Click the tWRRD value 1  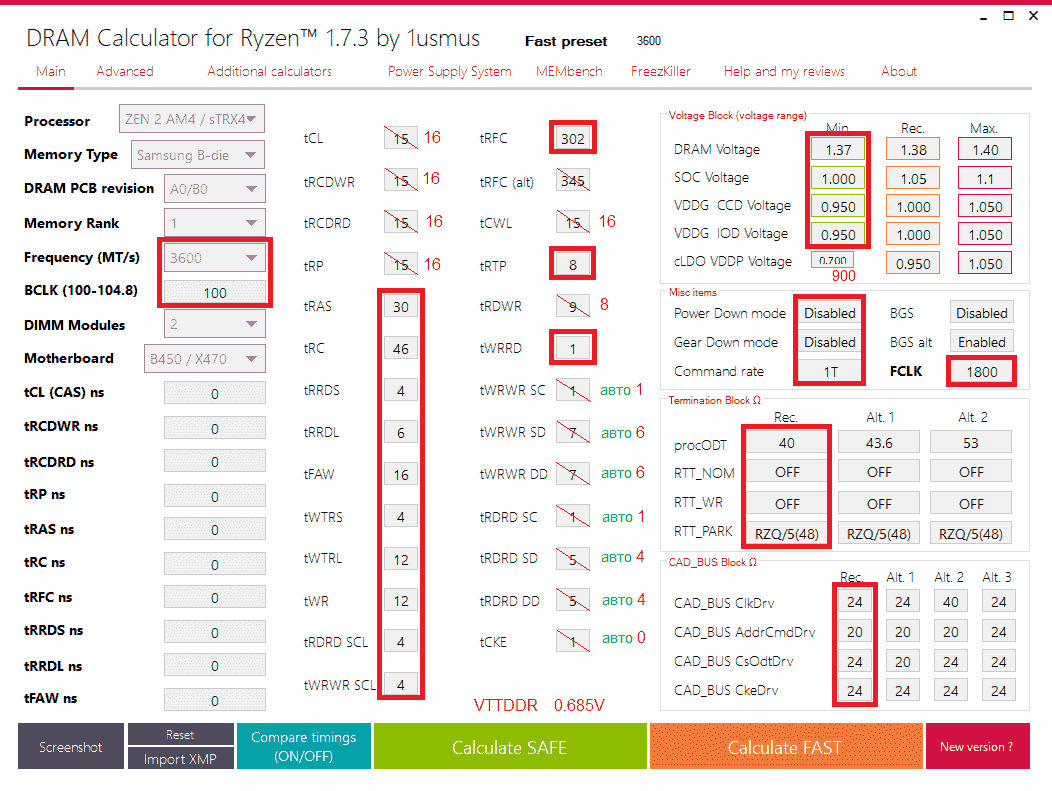pyautogui.click(x=572, y=349)
